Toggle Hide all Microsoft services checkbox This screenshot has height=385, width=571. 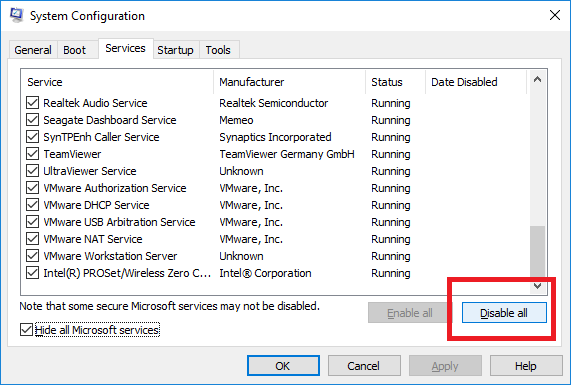click(26, 330)
